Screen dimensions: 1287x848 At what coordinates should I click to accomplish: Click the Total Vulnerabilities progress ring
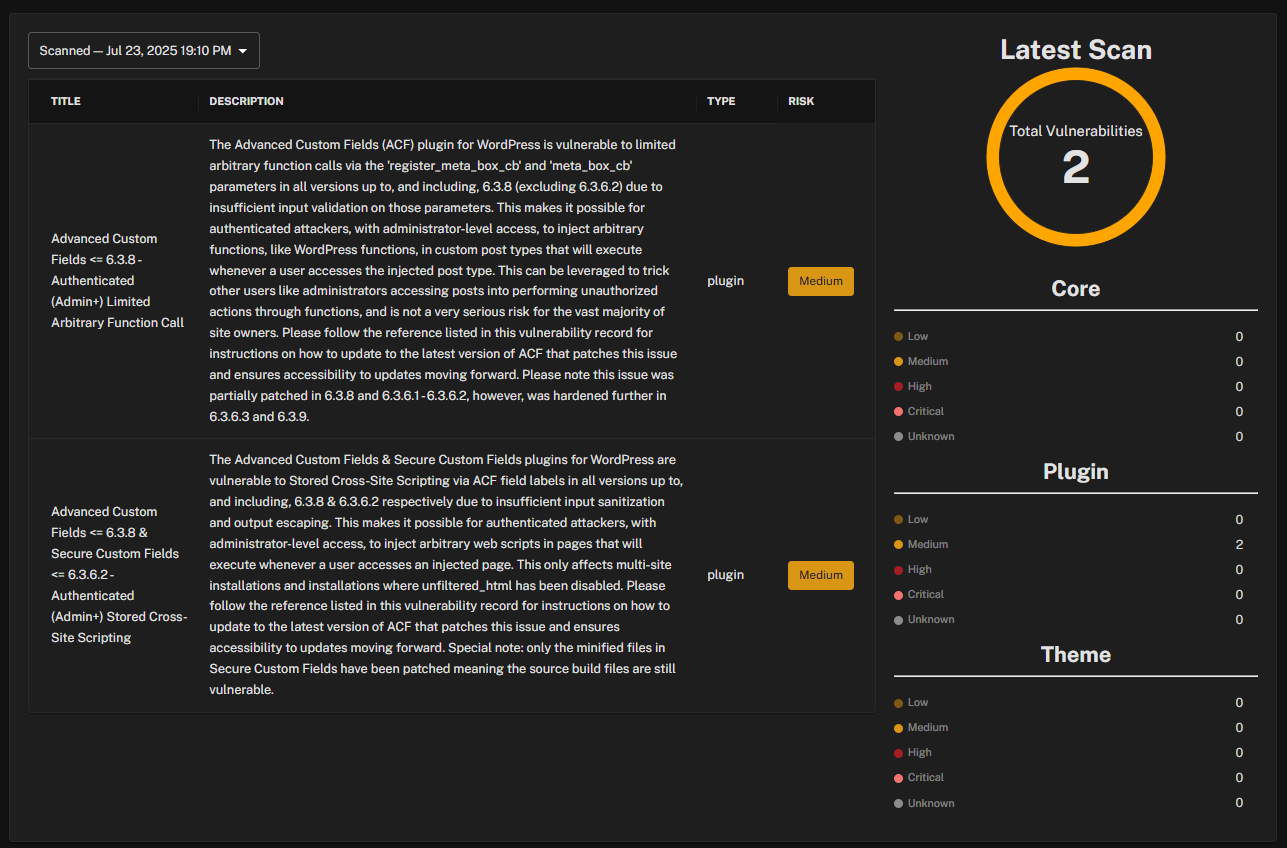click(x=1076, y=157)
